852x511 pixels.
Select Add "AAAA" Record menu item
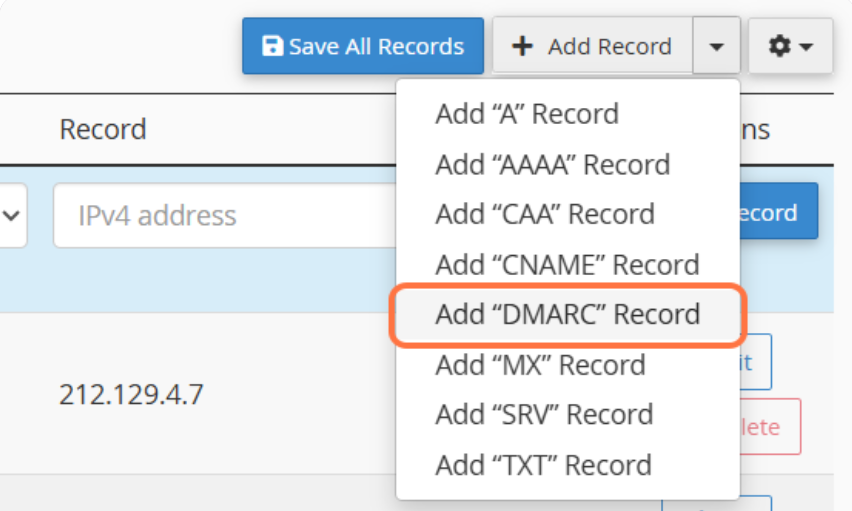pos(552,164)
